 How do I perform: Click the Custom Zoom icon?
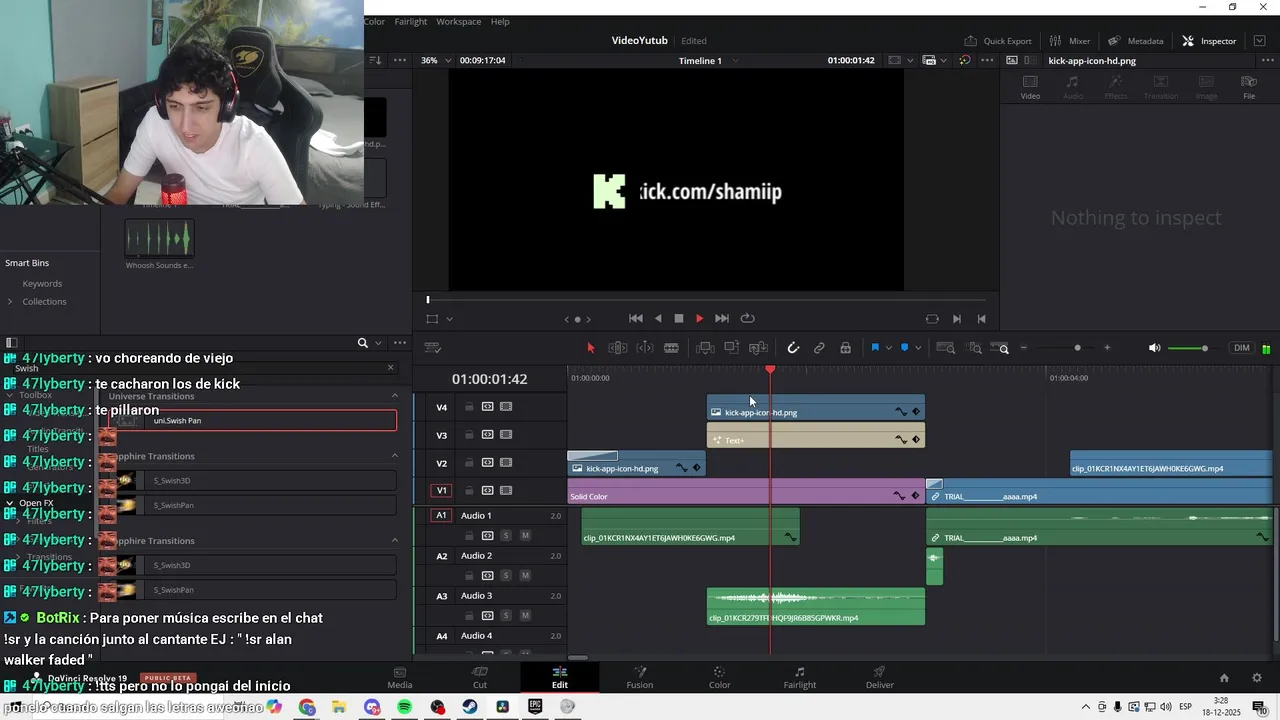pos(1001,348)
